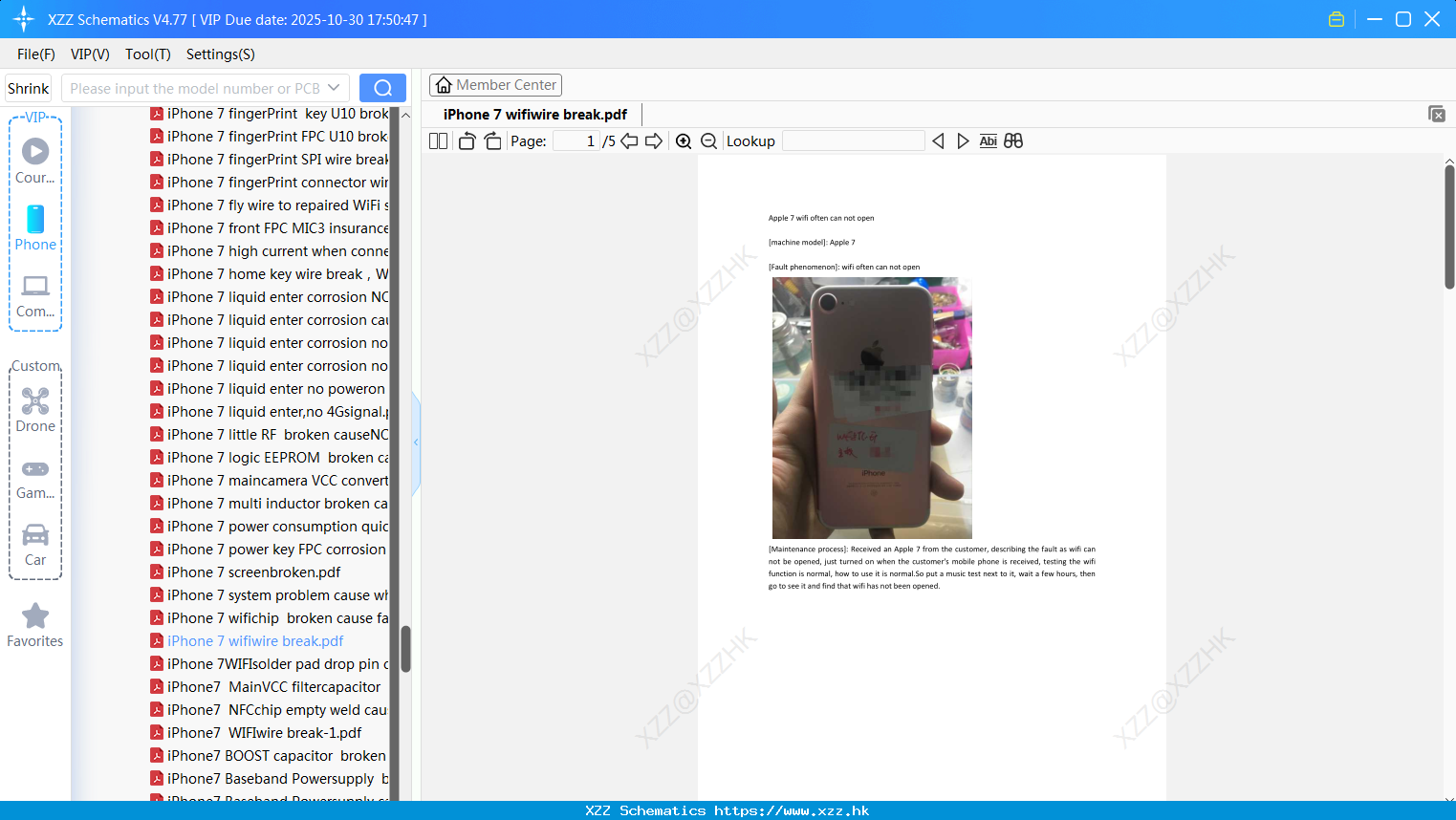Open iPhone 7 high current when connect file
Viewport: 1456px width, 820px height.
(x=270, y=251)
